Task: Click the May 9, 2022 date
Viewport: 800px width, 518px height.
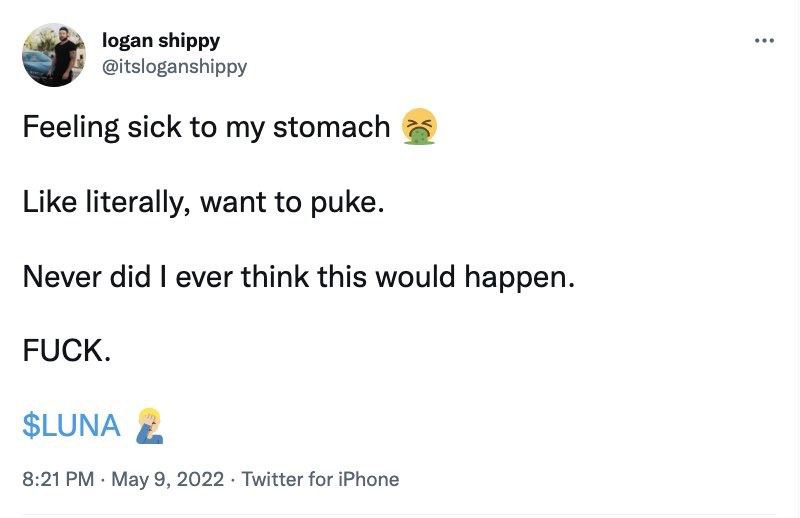Action: pos(168,479)
